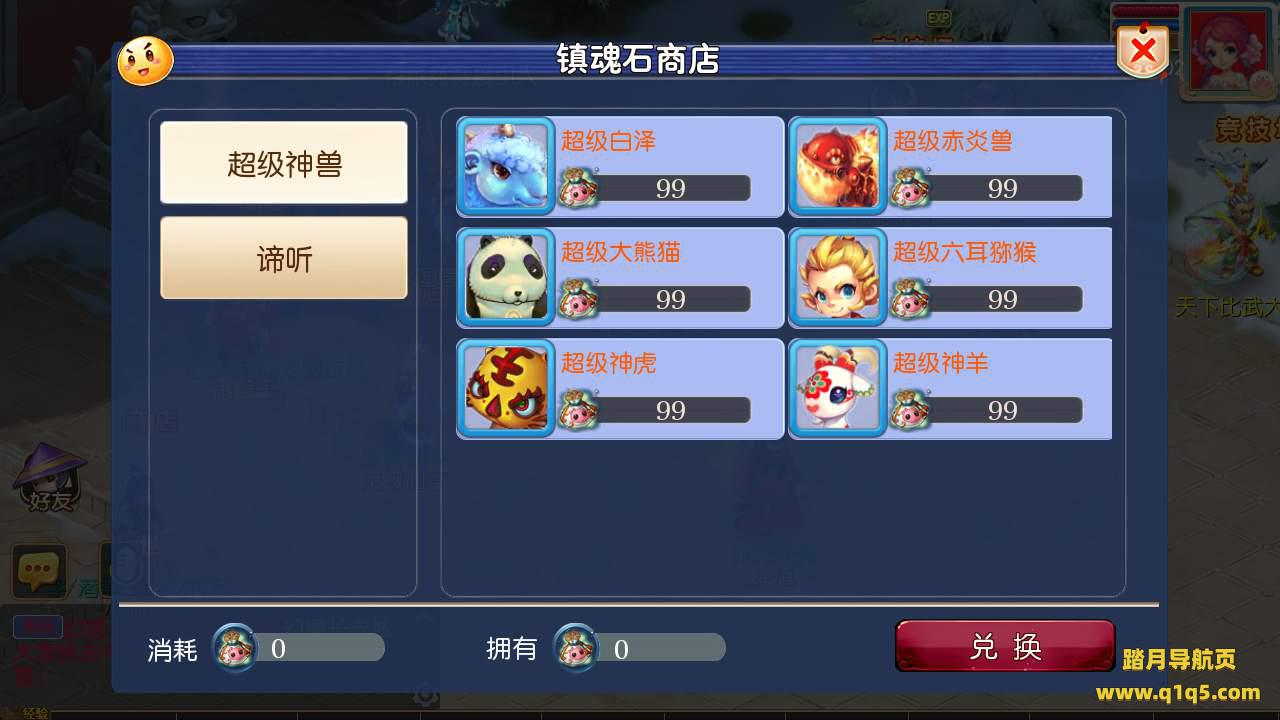Image resolution: width=1280 pixels, height=720 pixels.
Task: Open the chat speech bubble icon
Action: point(39,571)
